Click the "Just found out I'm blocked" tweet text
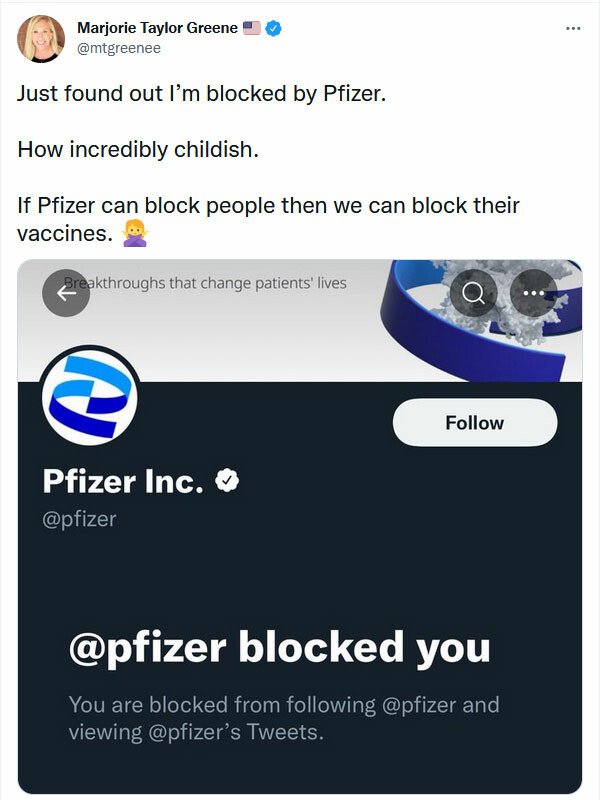Screen dimensions: 600x800 (x=201, y=94)
